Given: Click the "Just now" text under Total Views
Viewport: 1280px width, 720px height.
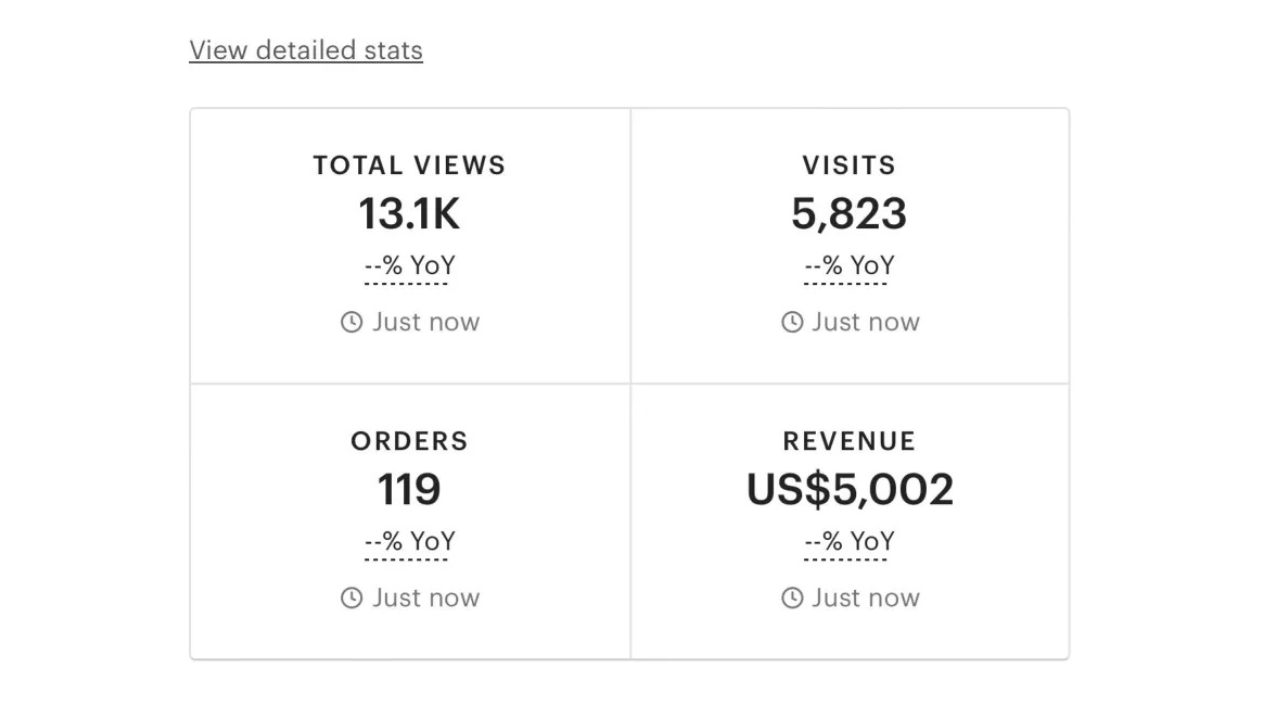Looking at the screenshot, I should click(x=426, y=322).
